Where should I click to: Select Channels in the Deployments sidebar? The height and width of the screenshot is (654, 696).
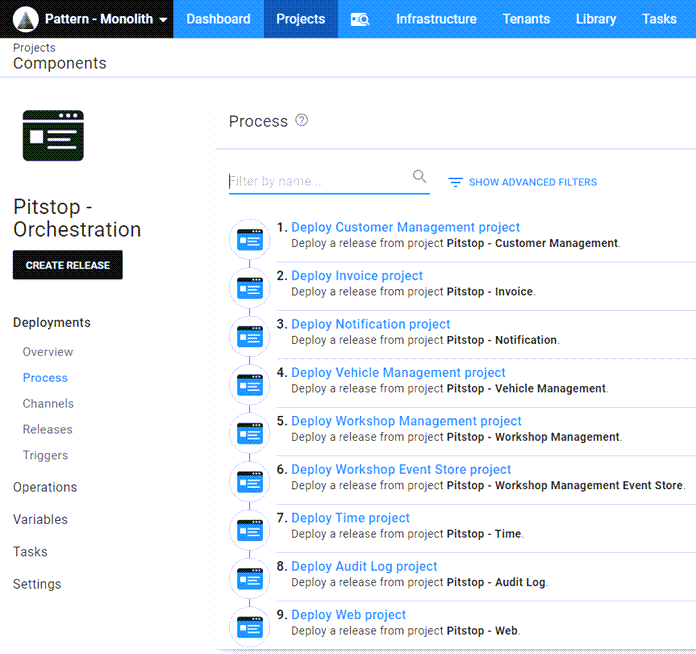pyautogui.click(x=48, y=403)
